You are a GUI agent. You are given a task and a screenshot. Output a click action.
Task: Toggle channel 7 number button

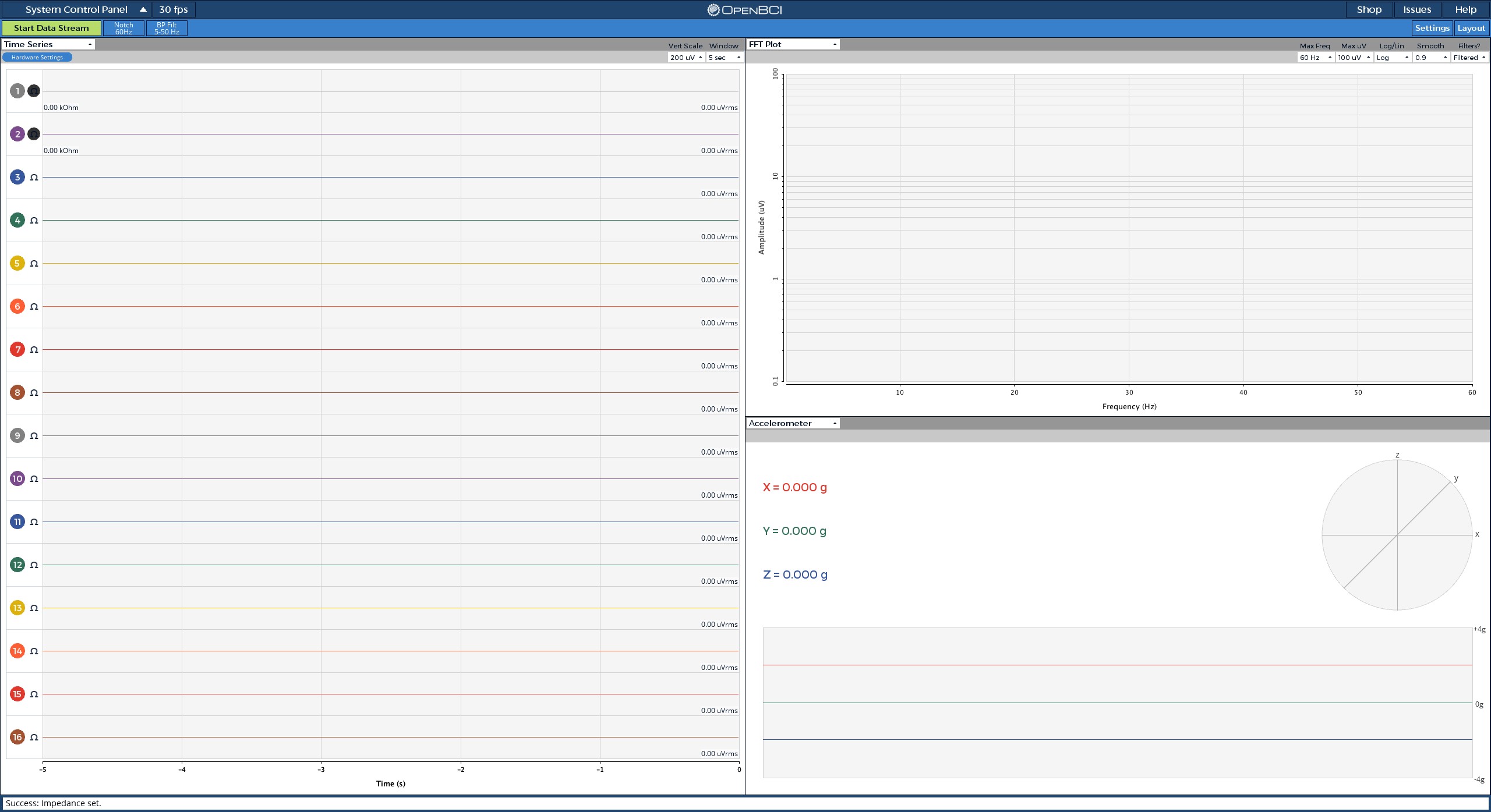pos(17,349)
